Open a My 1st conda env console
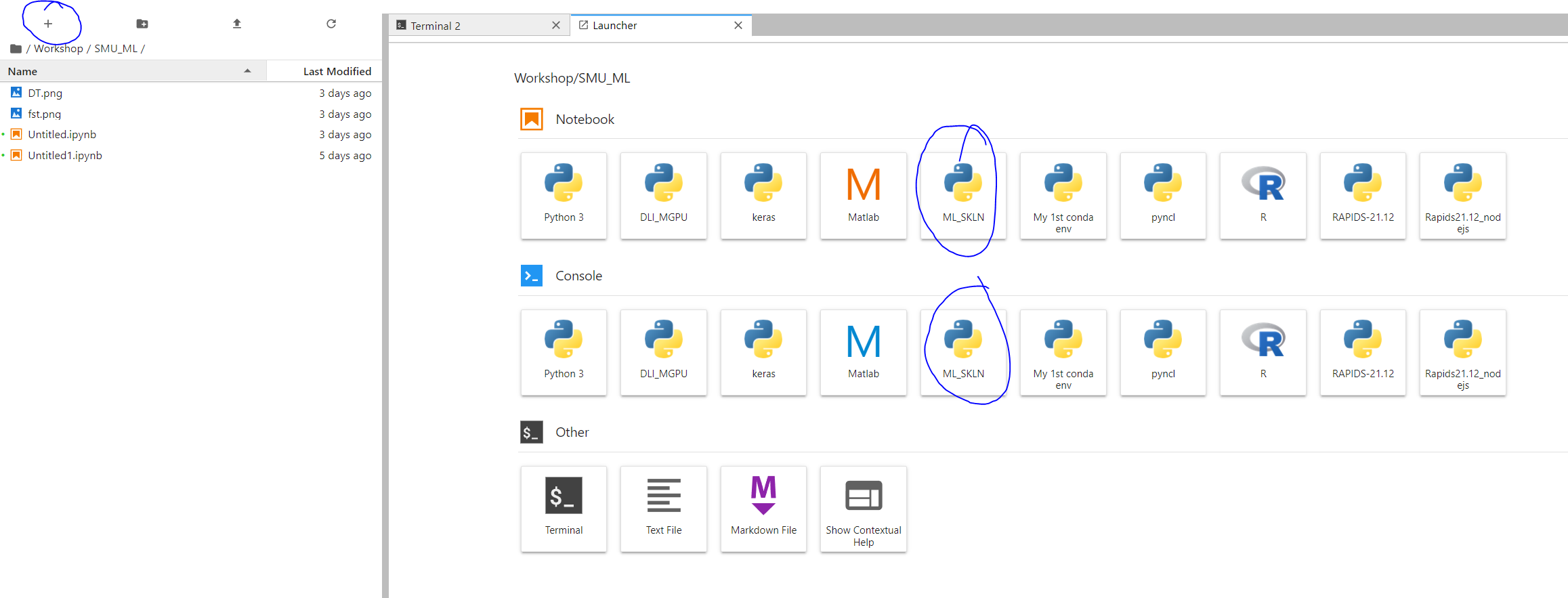Image resolution: width=1568 pixels, height=598 pixels. 1063,352
